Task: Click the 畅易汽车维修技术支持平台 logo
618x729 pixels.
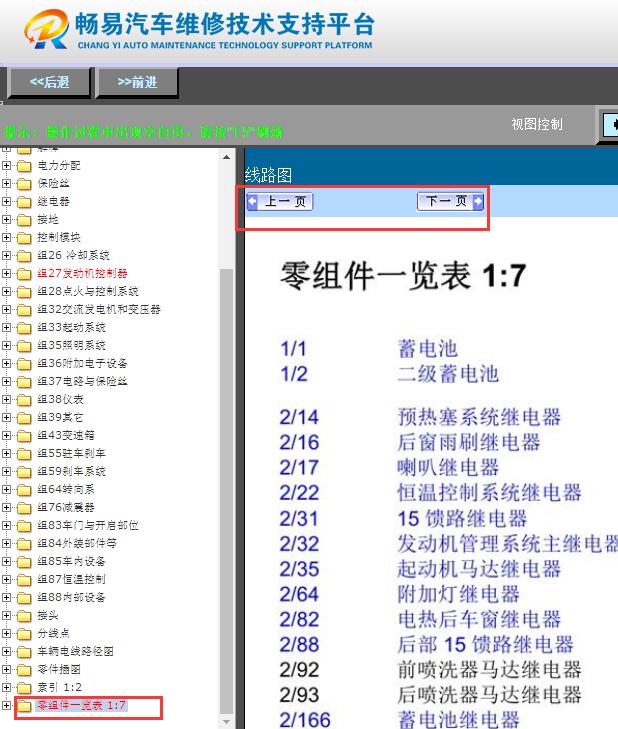Action: [199, 29]
